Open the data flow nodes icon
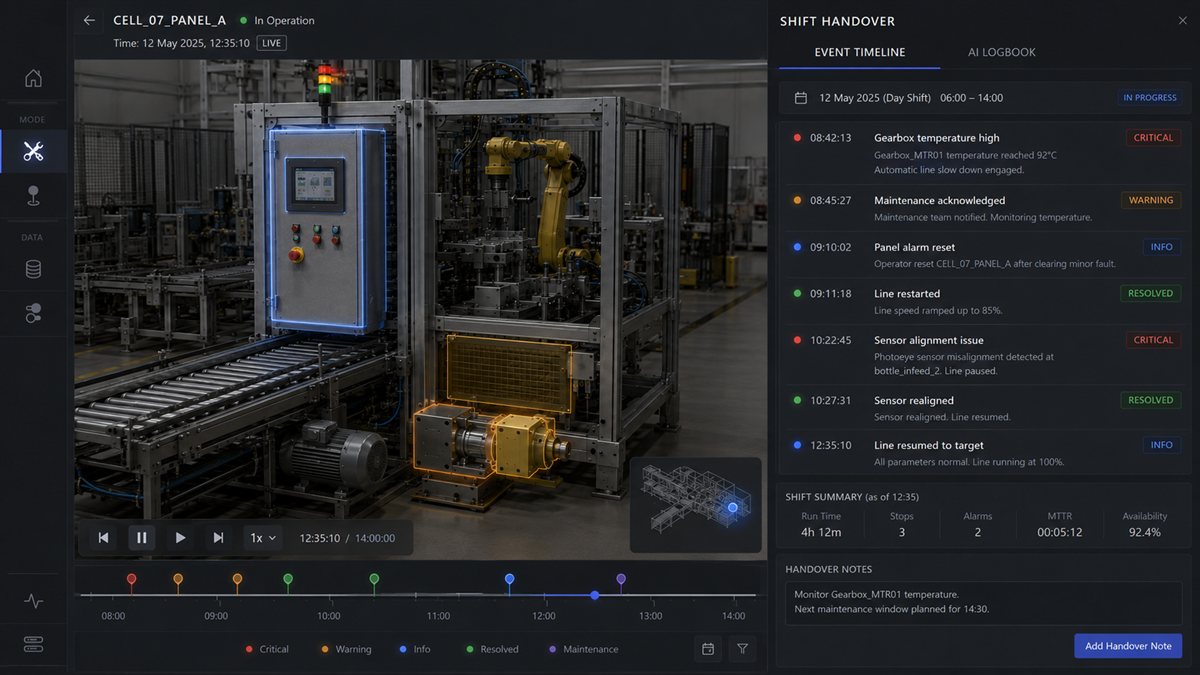 point(33,313)
